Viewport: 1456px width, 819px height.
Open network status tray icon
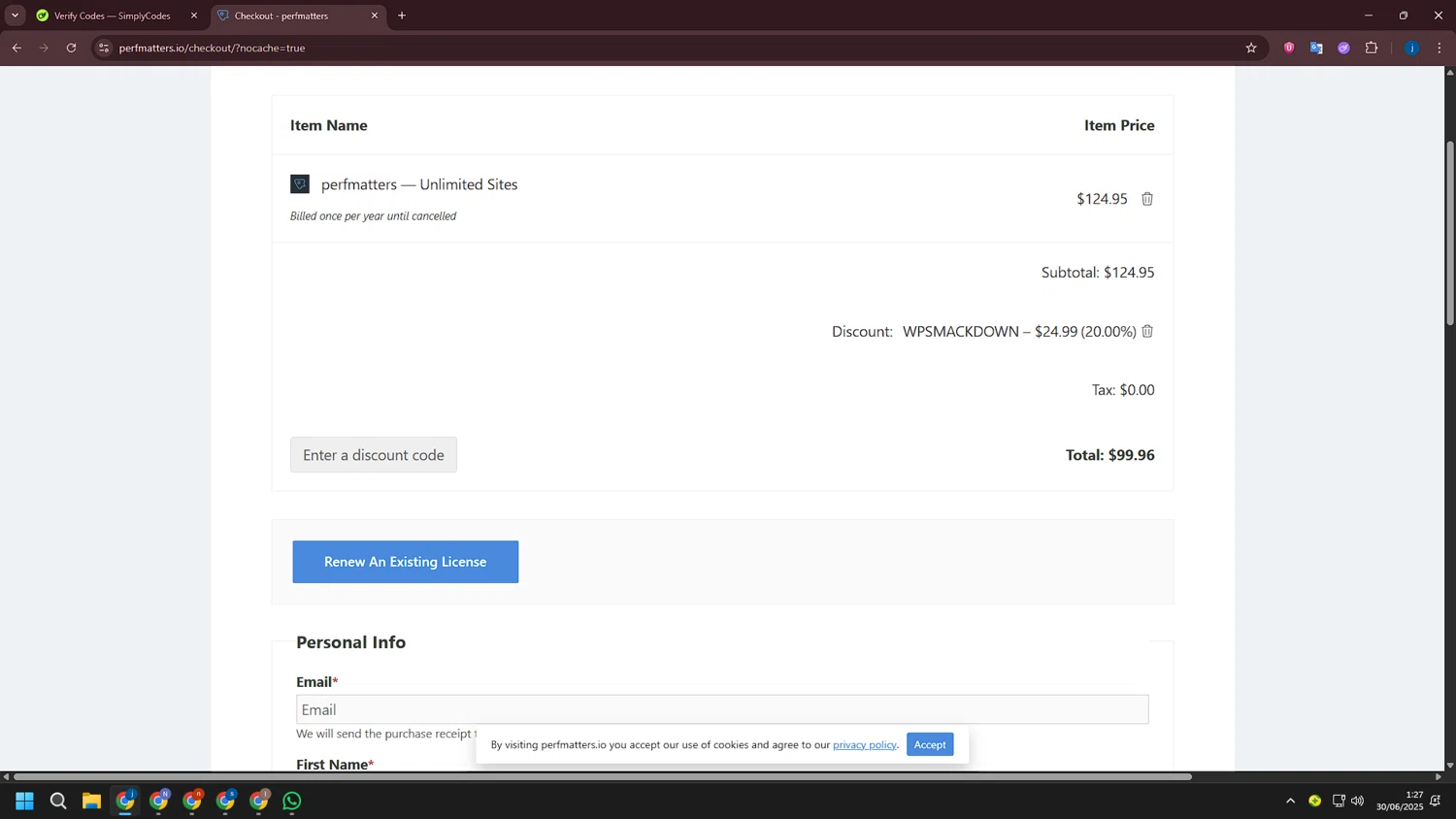click(x=1339, y=801)
